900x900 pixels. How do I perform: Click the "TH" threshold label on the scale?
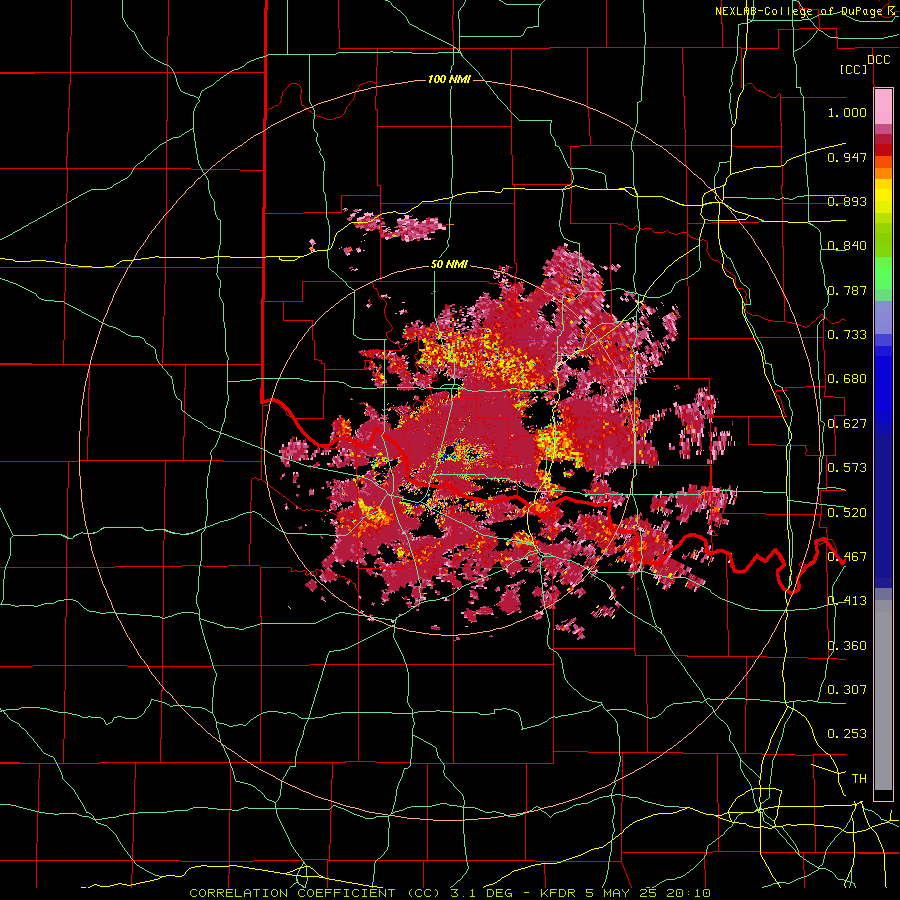pyautogui.click(x=859, y=779)
